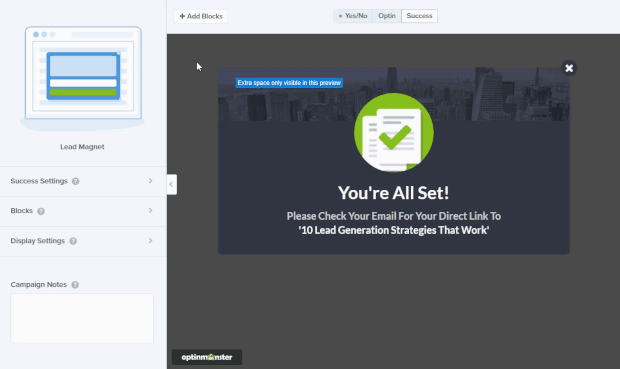Click the Lead Magnet caption text
Viewport: 620px width, 369px height.
[x=82, y=147]
